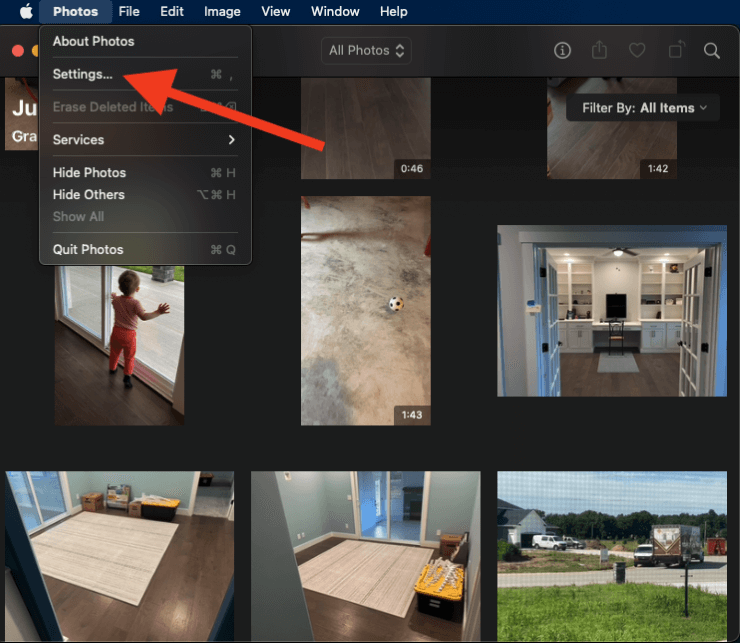
Task: Click the Favorite heart icon
Action: click(x=637, y=50)
